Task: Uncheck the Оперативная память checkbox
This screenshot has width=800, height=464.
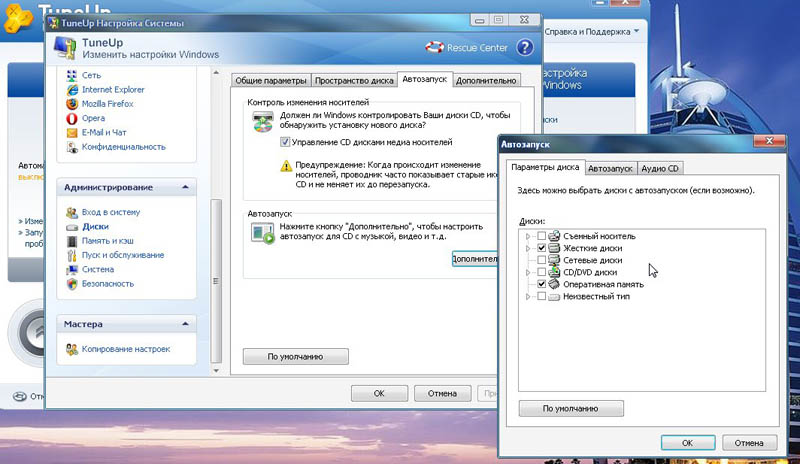Action: point(542,284)
